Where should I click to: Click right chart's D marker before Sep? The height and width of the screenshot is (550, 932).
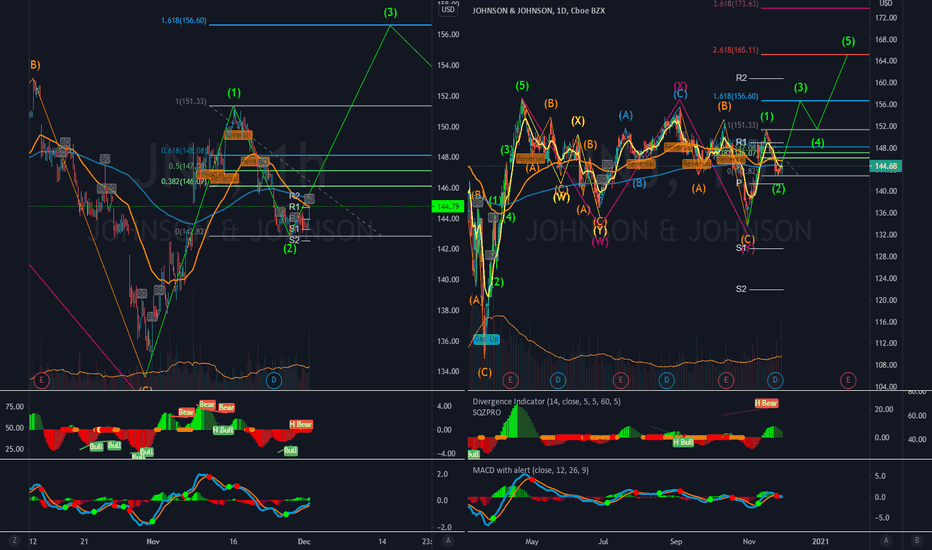point(666,380)
